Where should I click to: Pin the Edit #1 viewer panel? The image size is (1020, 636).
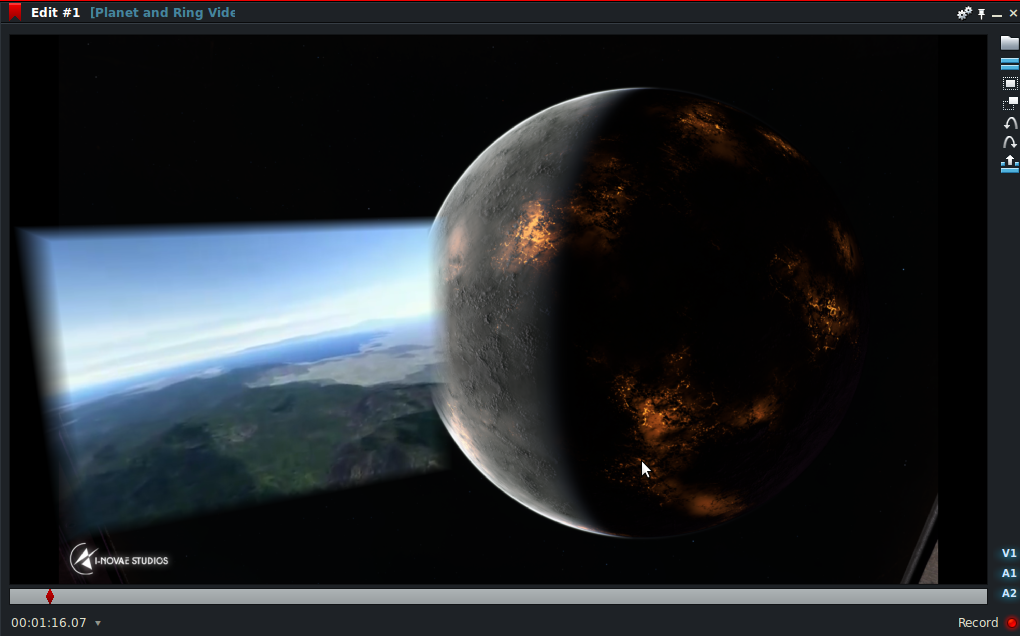click(982, 14)
